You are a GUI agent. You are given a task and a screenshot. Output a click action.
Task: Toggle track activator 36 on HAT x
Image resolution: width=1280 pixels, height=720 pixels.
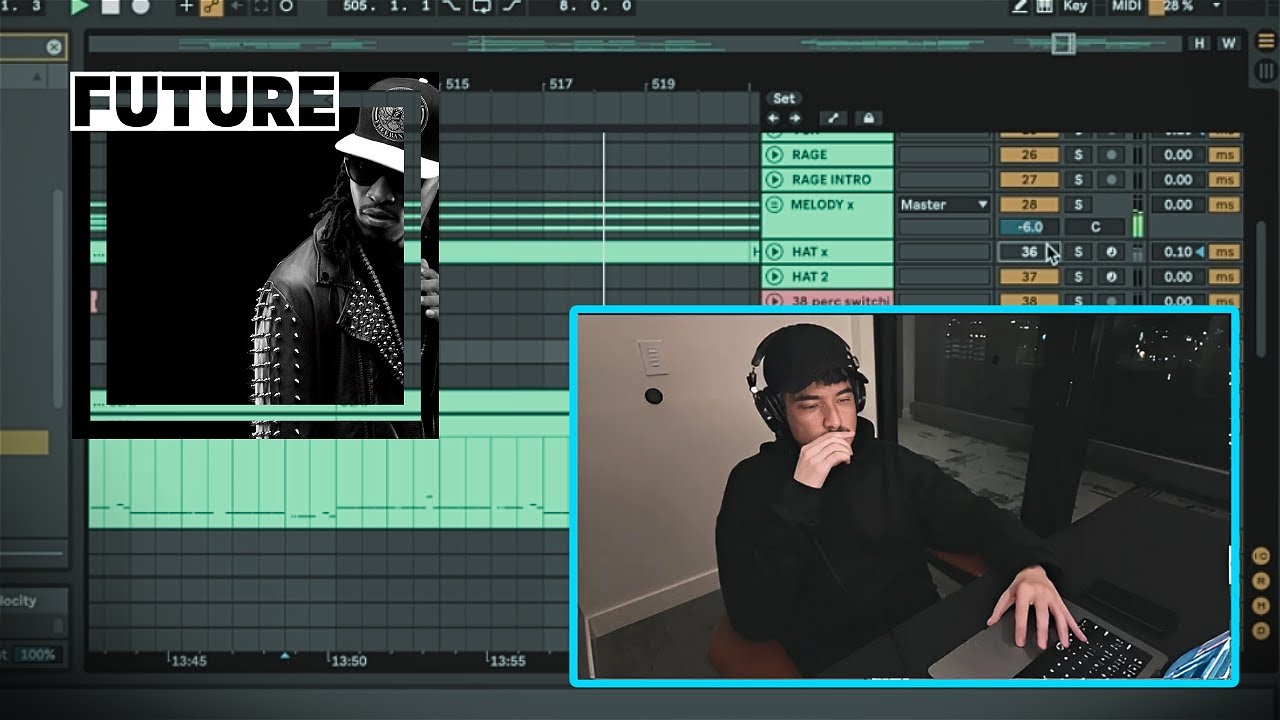pos(1029,252)
